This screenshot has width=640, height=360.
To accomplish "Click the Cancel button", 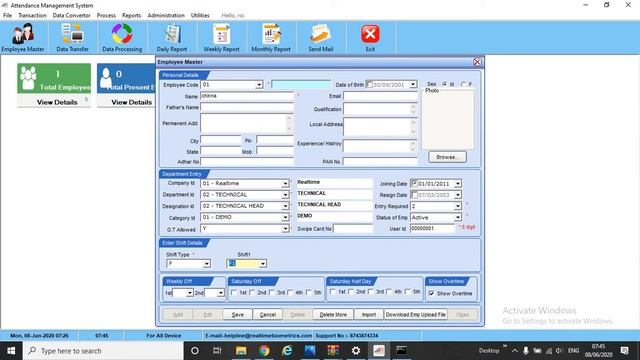I will pyautogui.click(x=268, y=314).
